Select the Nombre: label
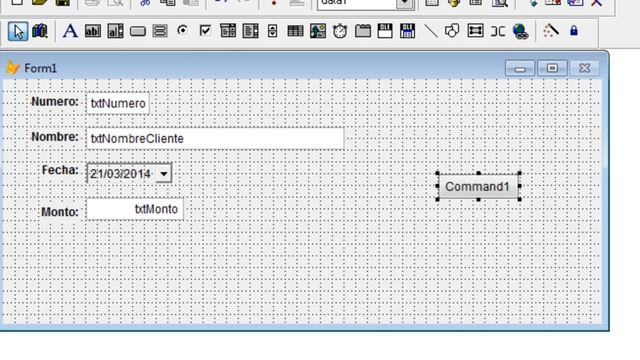The height and width of the screenshot is (360, 640). click(x=55, y=137)
